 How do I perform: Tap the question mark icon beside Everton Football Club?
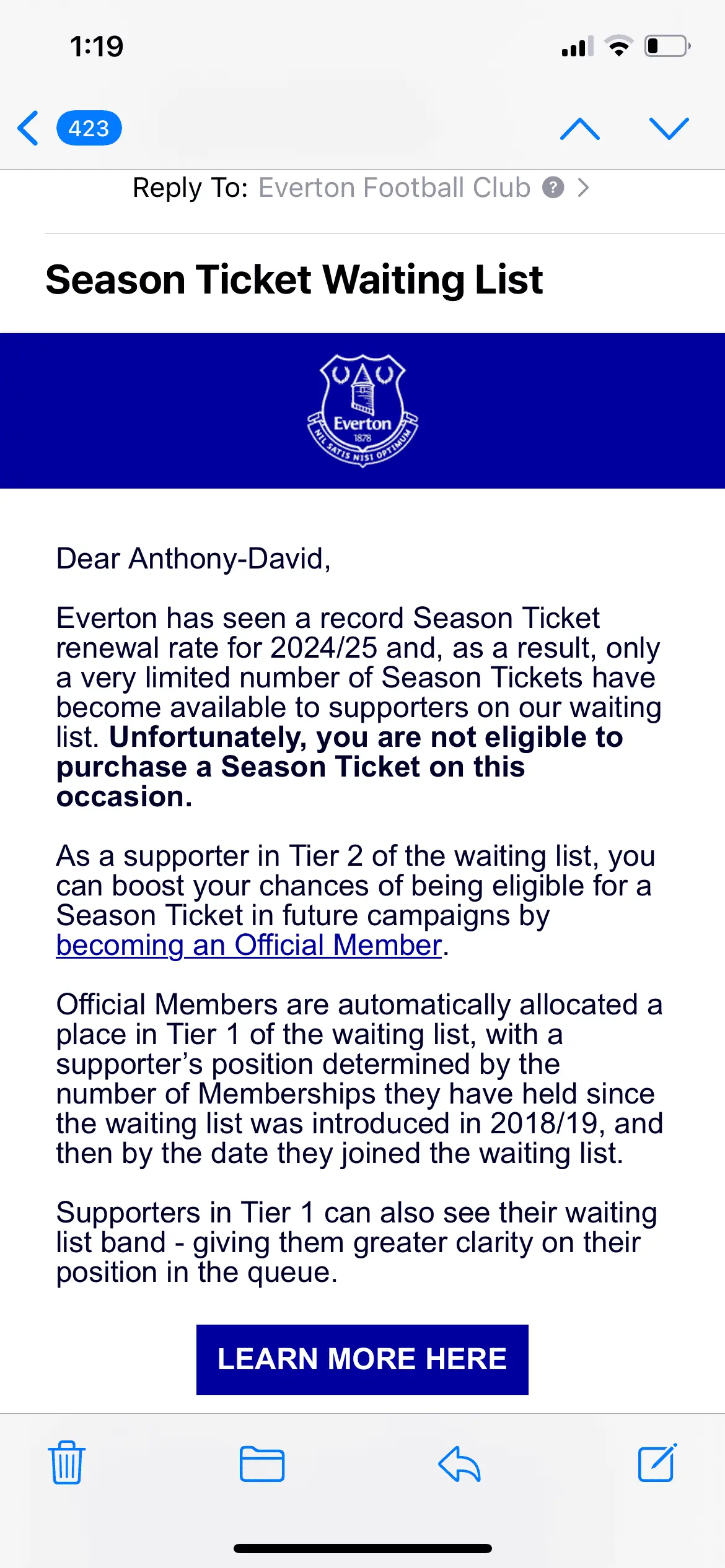coord(553,187)
